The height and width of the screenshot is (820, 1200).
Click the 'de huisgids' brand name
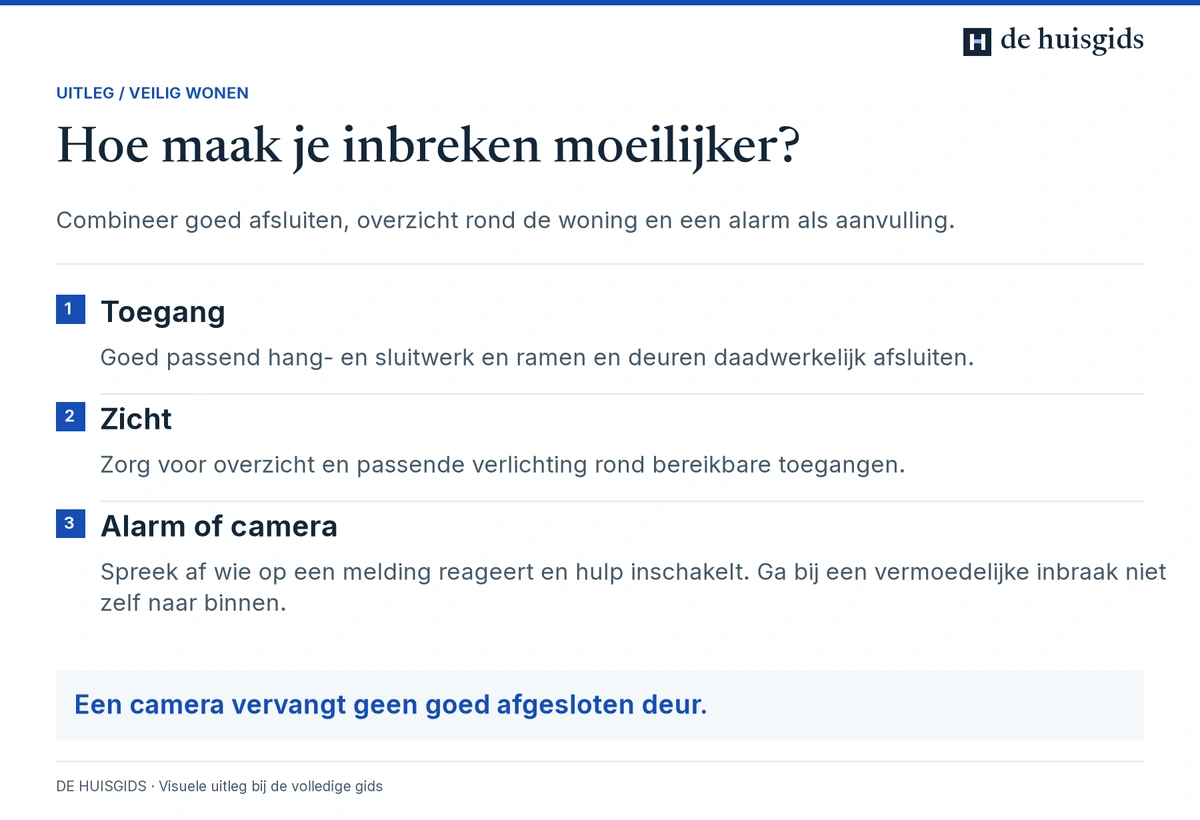click(1072, 41)
